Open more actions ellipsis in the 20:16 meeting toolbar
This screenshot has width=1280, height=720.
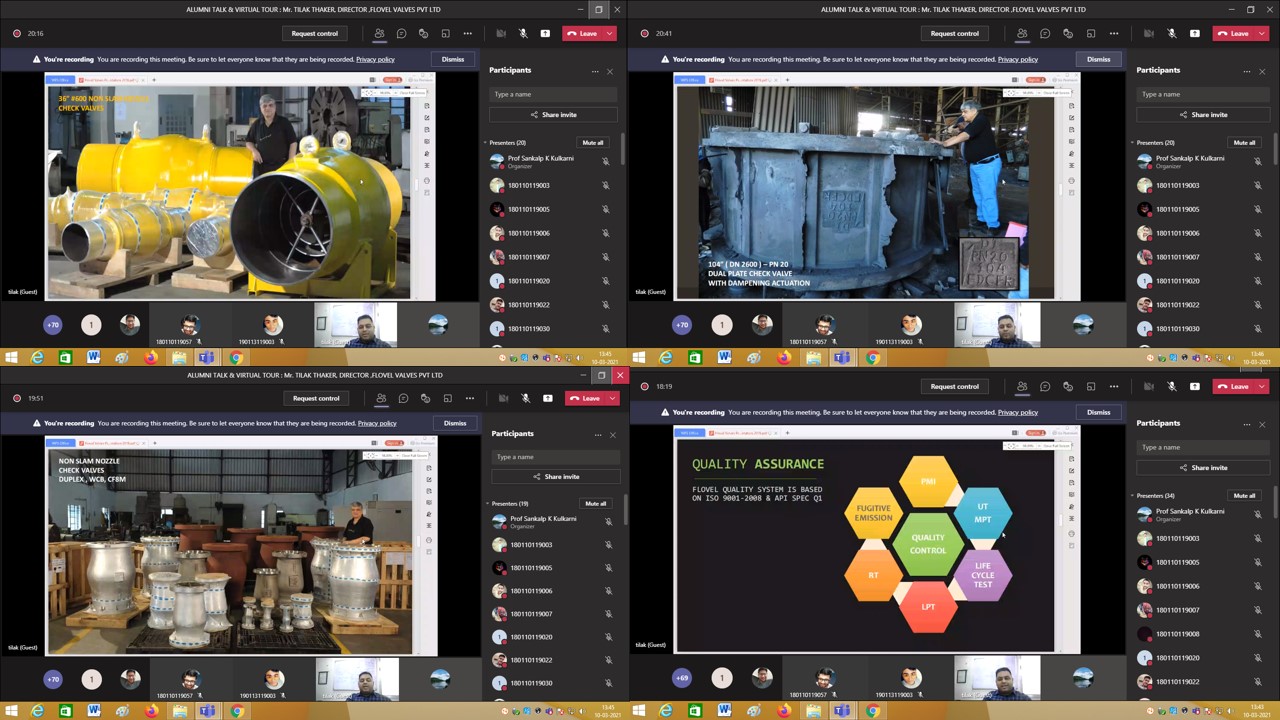pyautogui.click(x=467, y=33)
